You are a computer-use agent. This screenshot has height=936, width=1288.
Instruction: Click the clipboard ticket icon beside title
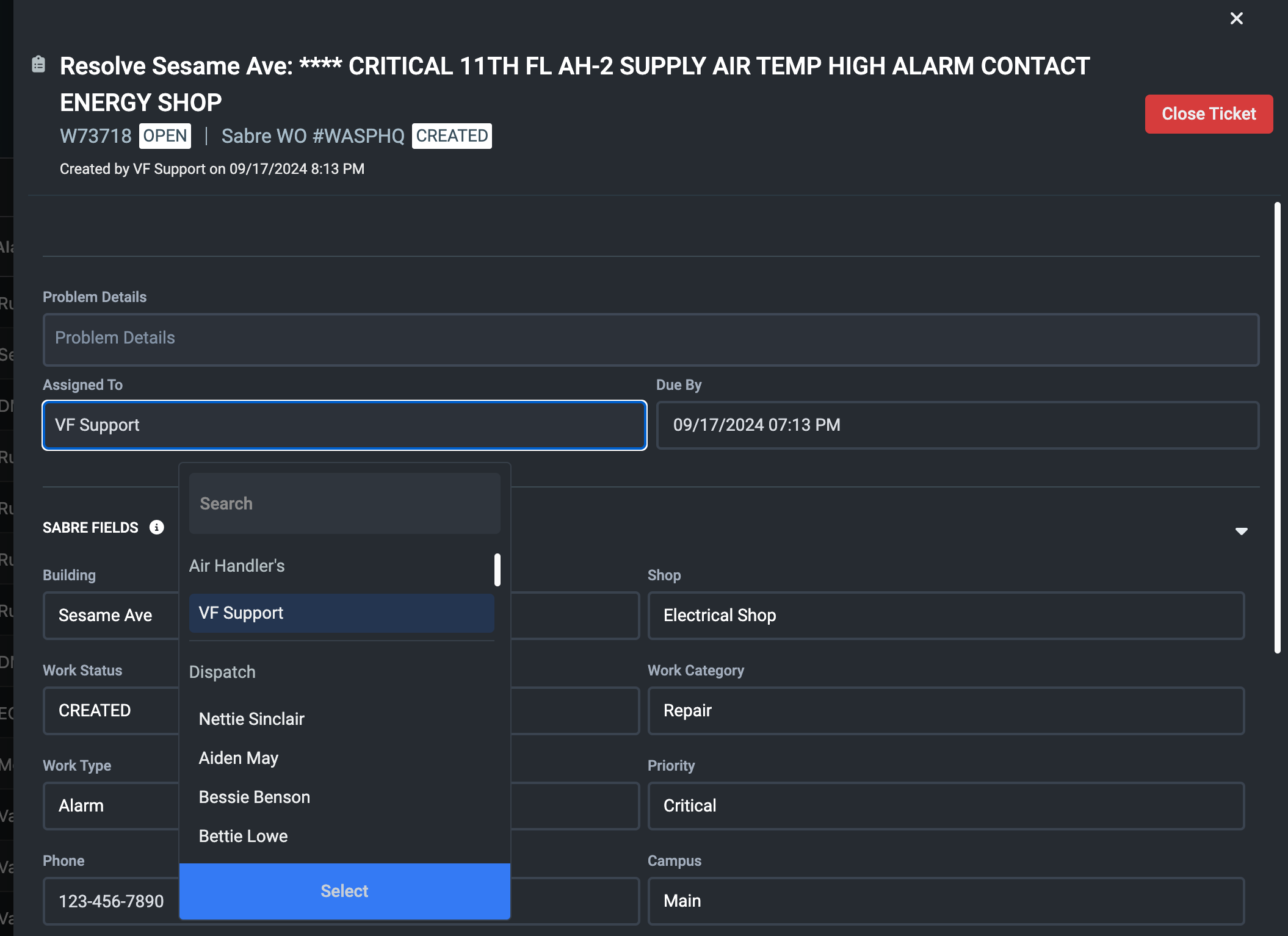tap(38, 64)
